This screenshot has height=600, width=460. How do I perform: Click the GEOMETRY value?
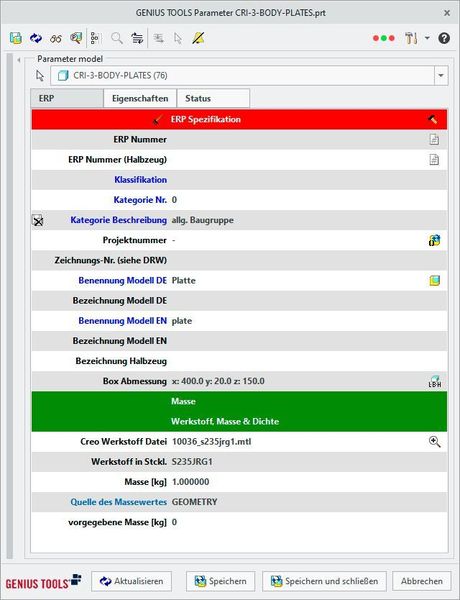tap(194, 502)
